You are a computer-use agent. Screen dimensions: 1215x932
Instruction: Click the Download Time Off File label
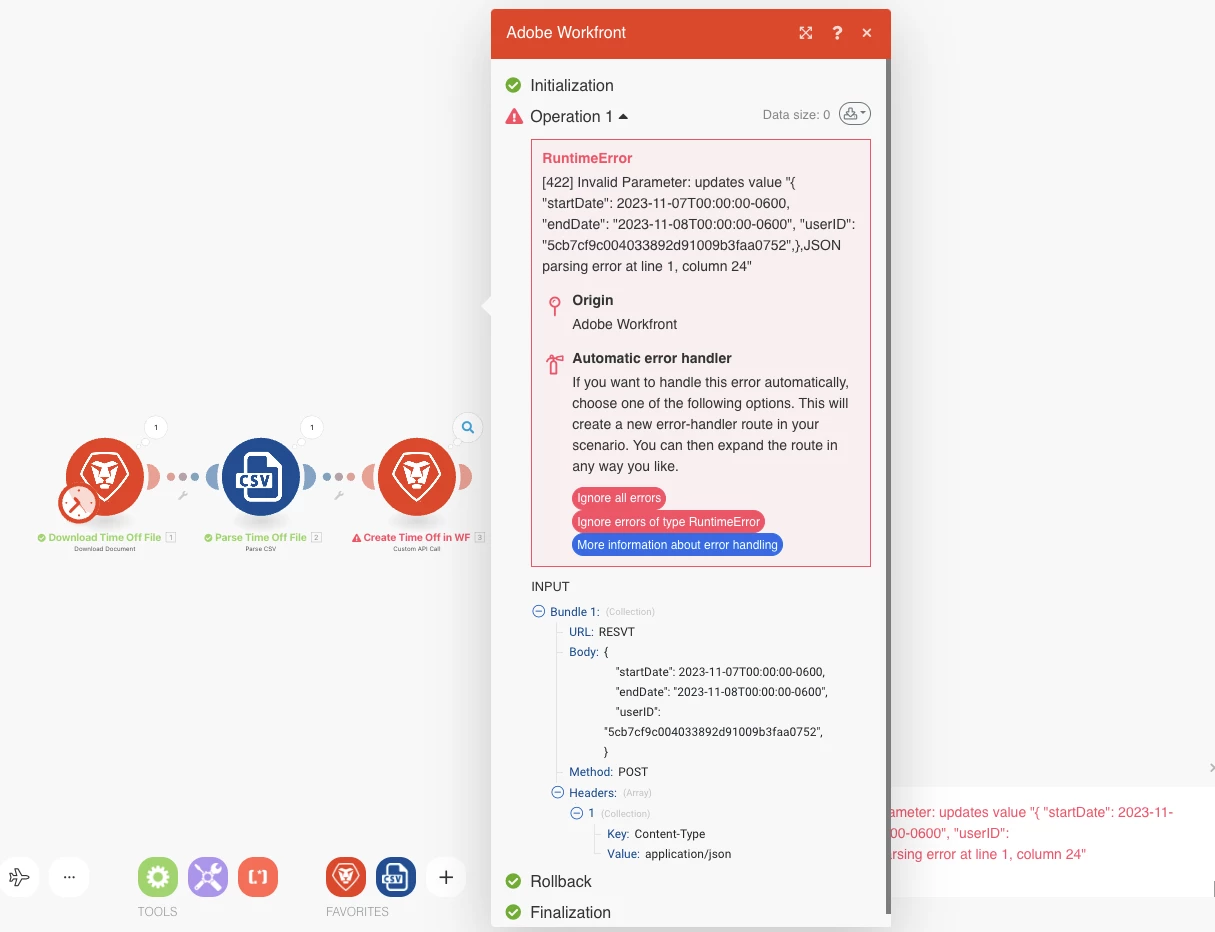tap(105, 537)
